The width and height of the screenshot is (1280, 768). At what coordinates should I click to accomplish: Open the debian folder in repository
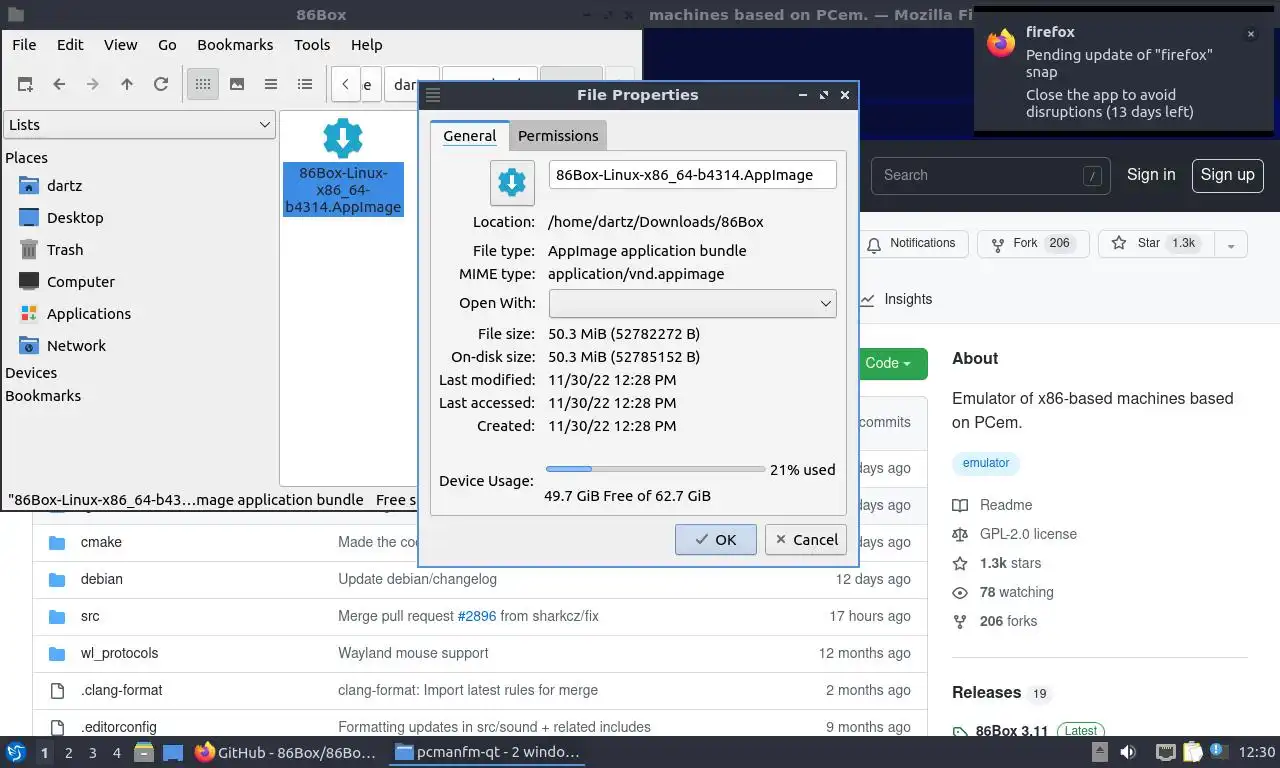[x=101, y=579]
